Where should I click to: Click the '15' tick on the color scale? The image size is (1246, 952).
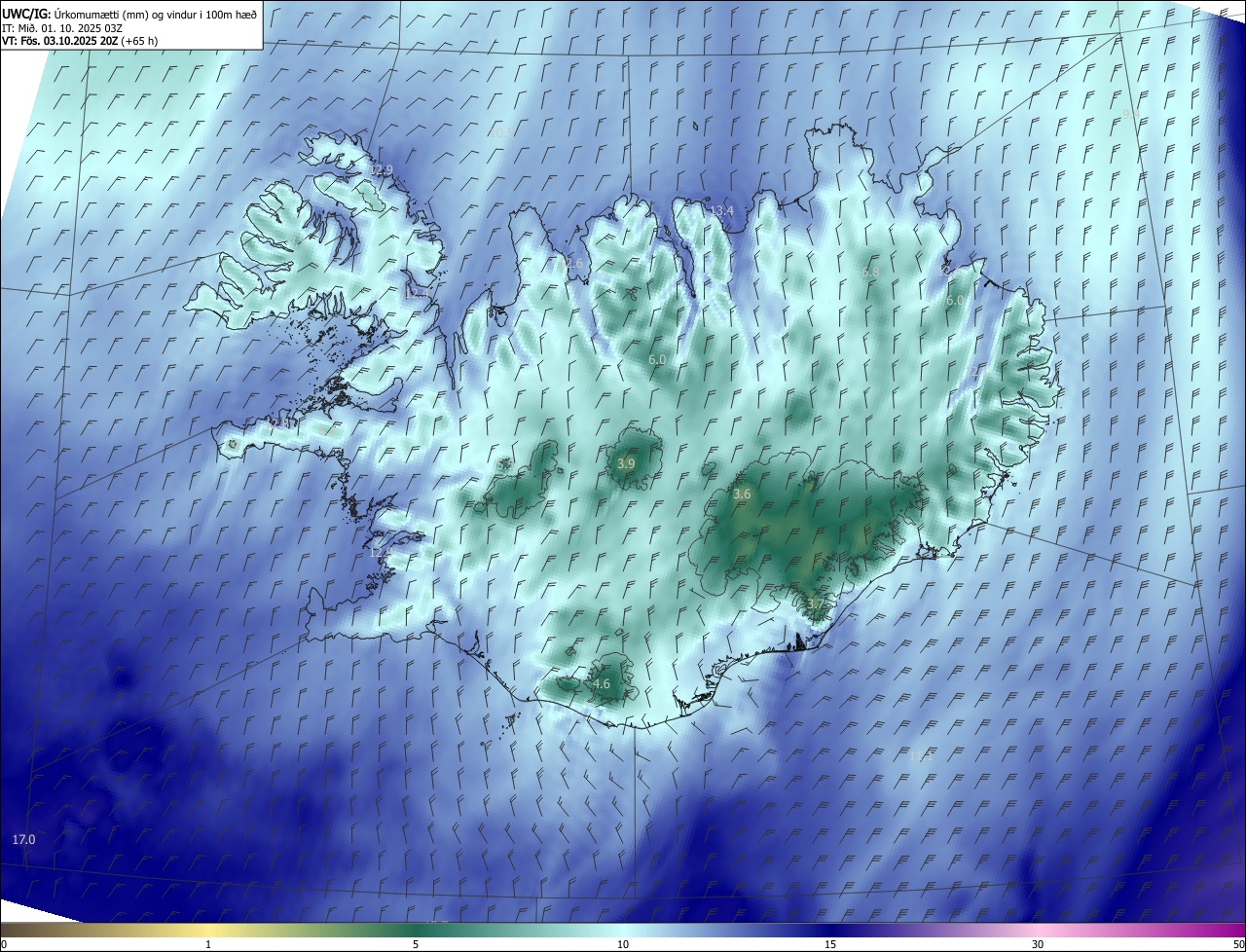[x=830, y=945]
